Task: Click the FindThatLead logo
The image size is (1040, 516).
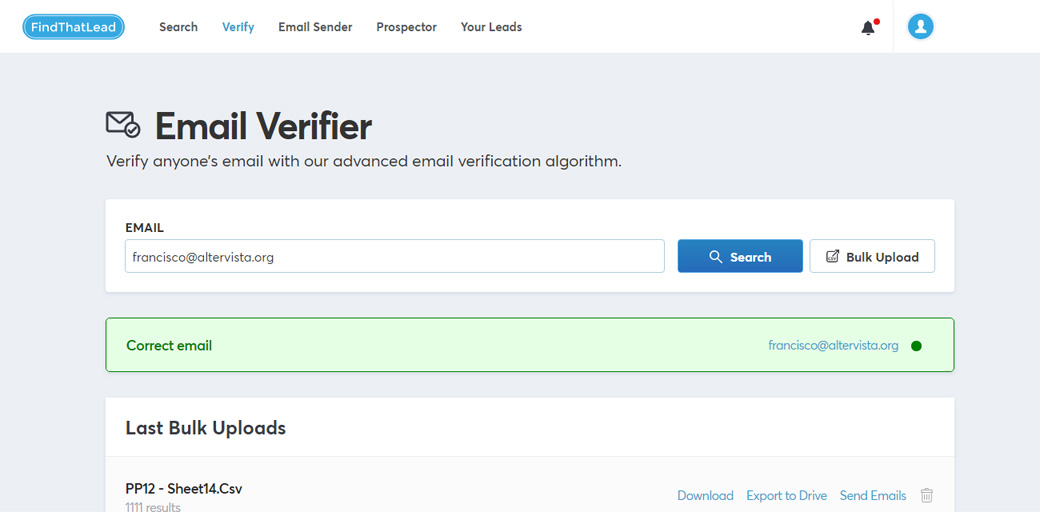Action: (x=74, y=27)
